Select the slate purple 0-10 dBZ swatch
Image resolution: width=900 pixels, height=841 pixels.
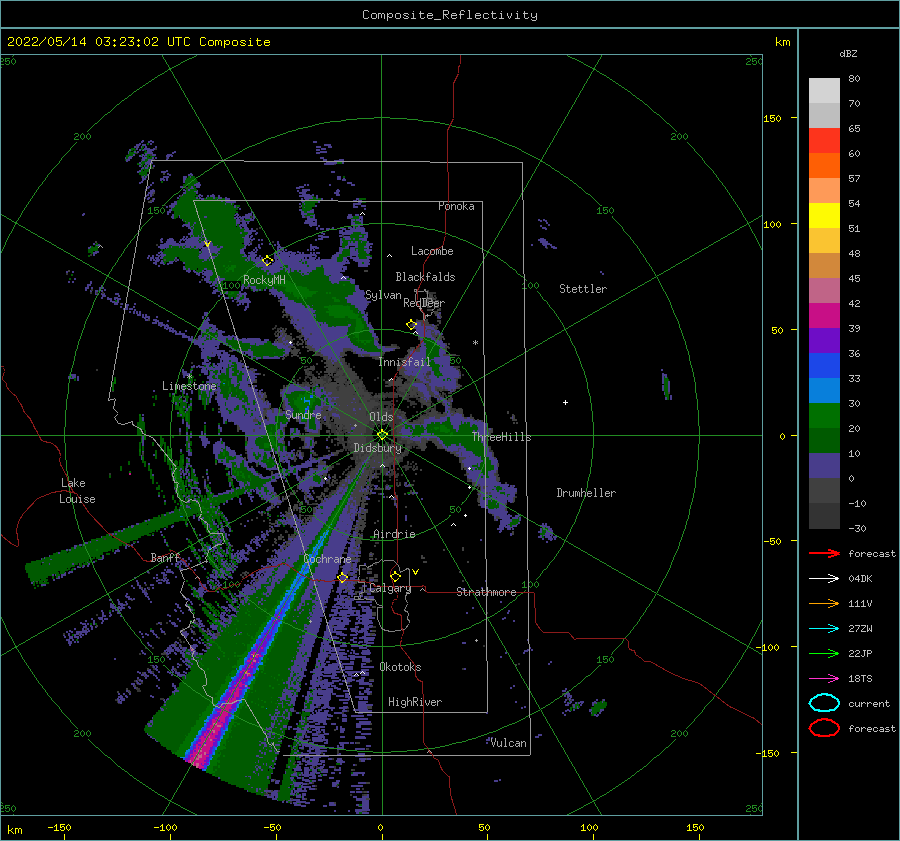click(824, 466)
